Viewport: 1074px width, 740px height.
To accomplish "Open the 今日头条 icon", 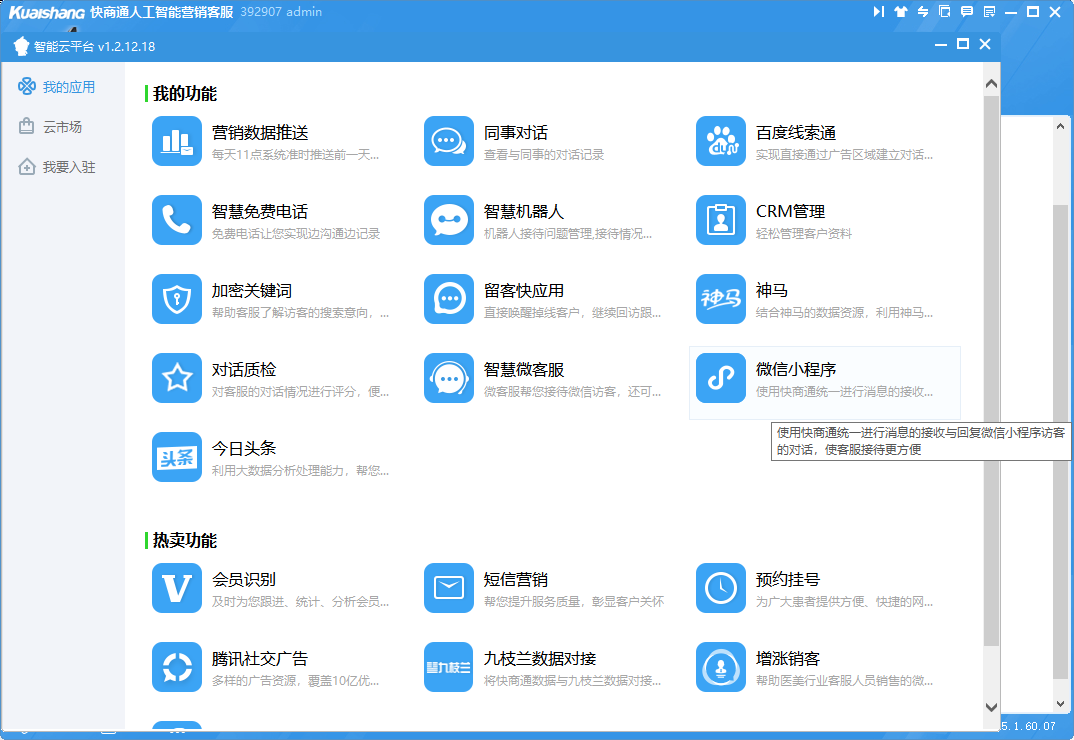I will pos(177,457).
